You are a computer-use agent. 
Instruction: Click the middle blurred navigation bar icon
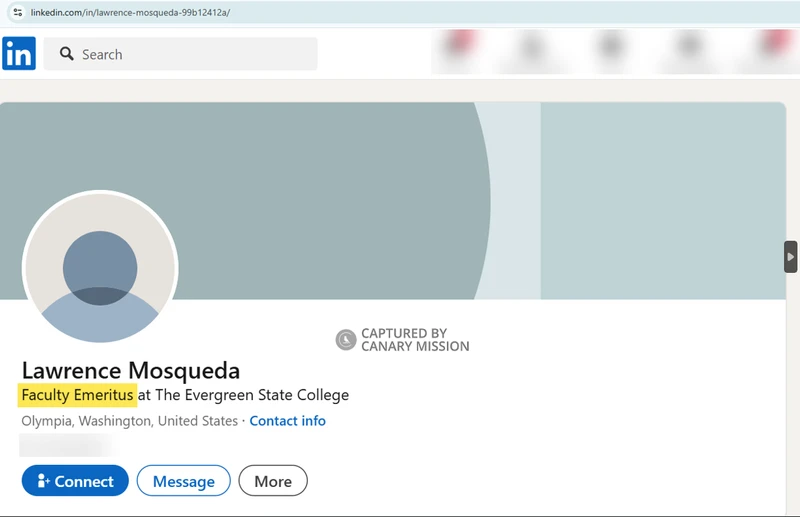610,50
